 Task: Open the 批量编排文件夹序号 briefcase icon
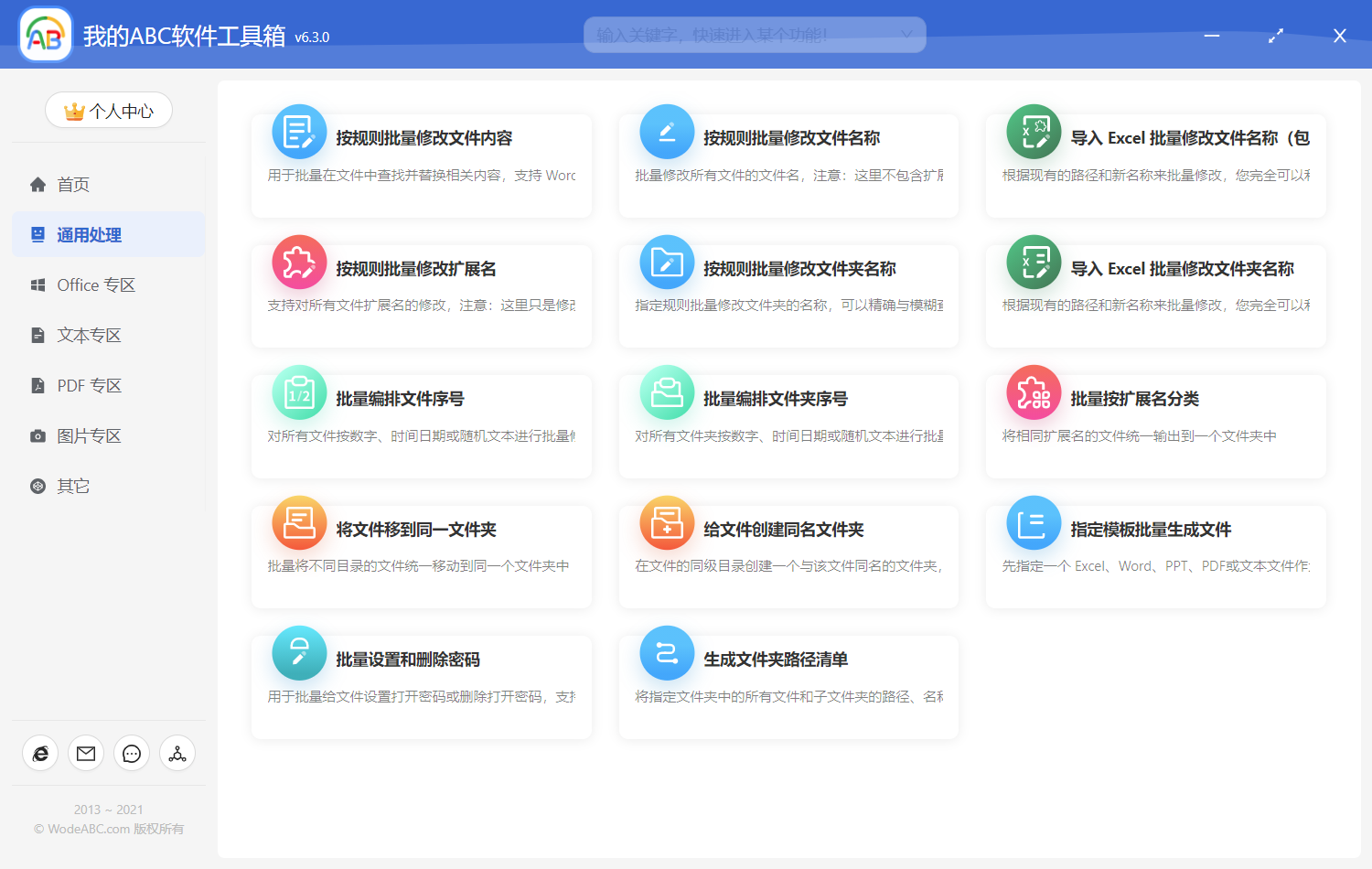(667, 392)
